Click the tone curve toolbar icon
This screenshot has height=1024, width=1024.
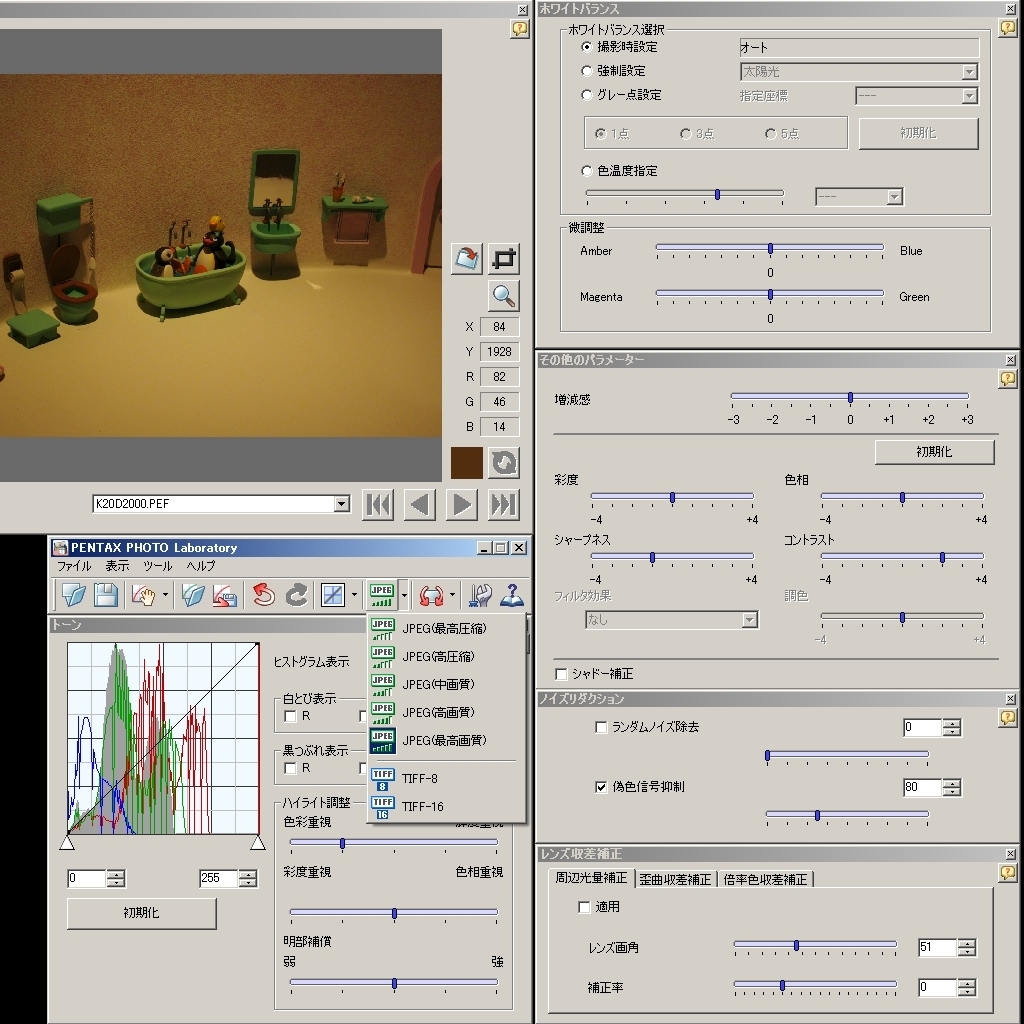pyautogui.click(x=333, y=595)
